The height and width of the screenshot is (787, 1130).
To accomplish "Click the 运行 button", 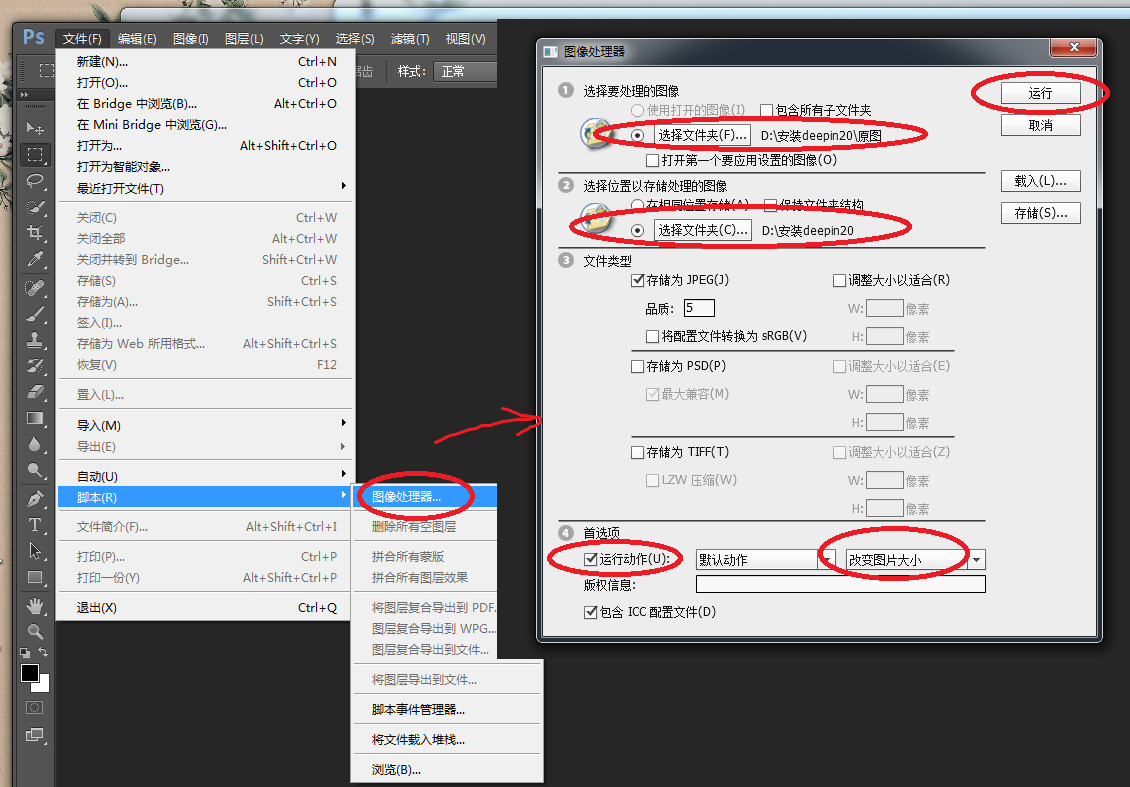I will 1041,93.
